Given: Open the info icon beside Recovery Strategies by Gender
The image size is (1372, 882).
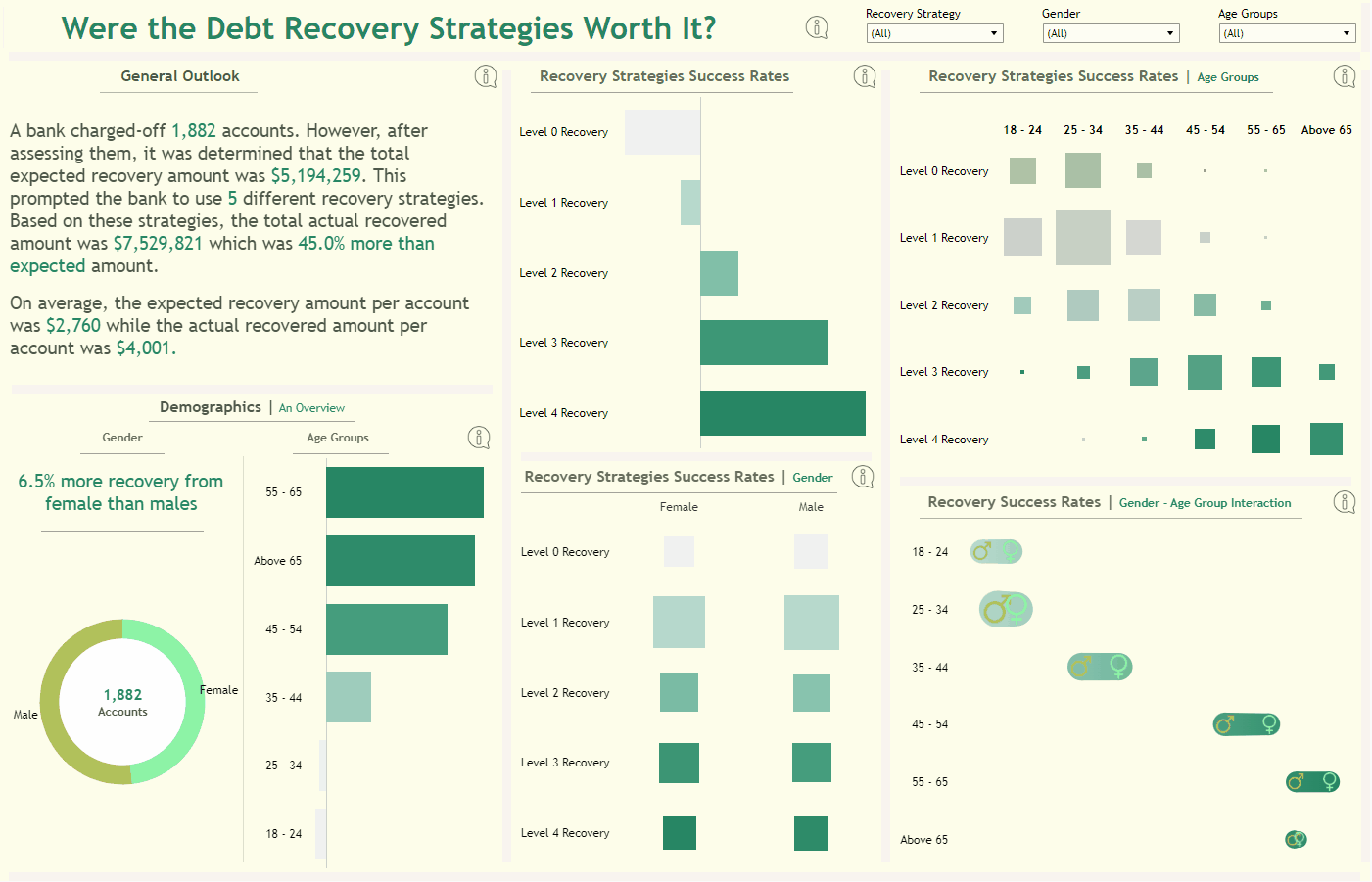Looking at the screenshot, I should (x=863, y=477).
